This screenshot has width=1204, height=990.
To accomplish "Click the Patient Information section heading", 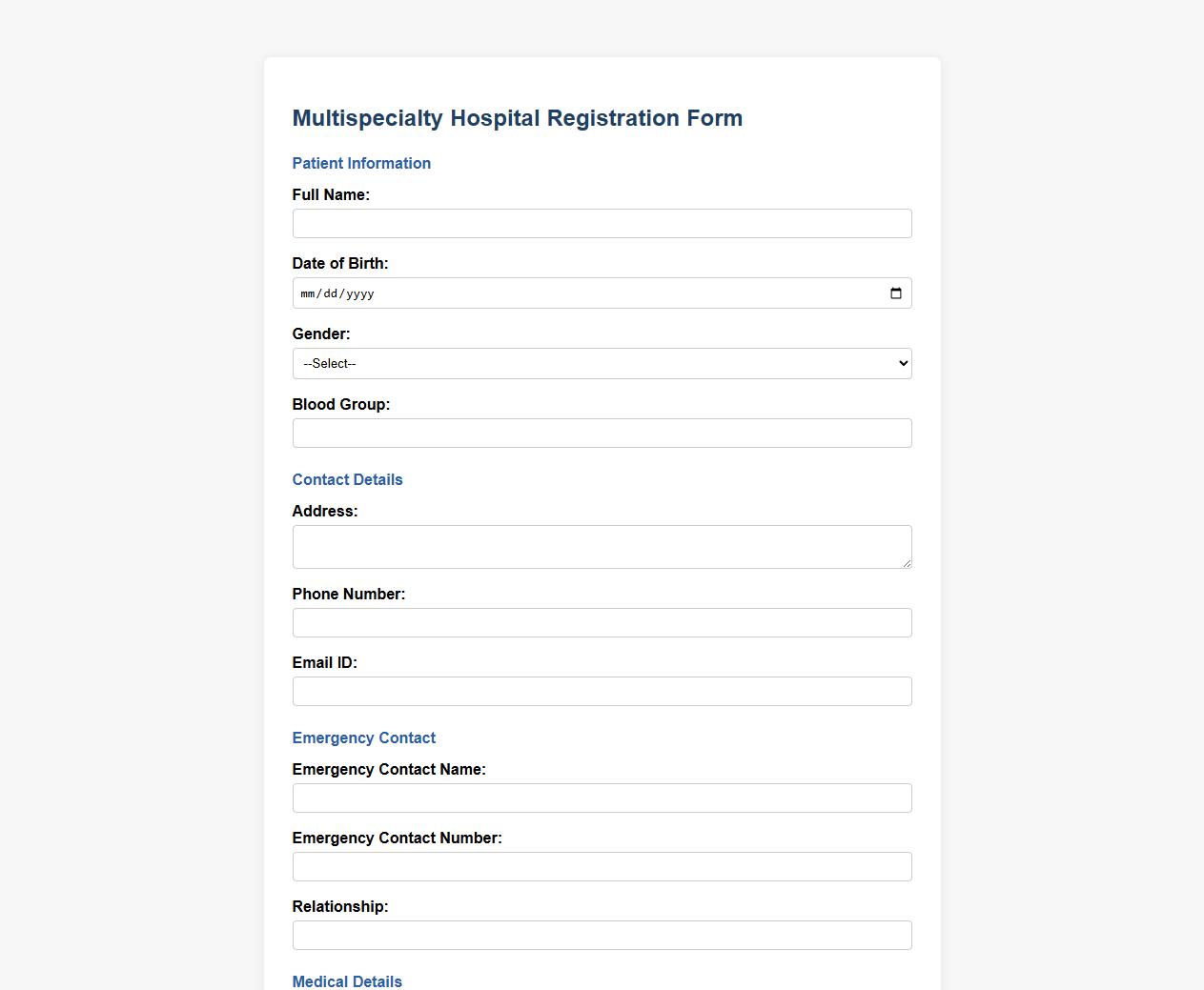I will [x=361, y=163].
